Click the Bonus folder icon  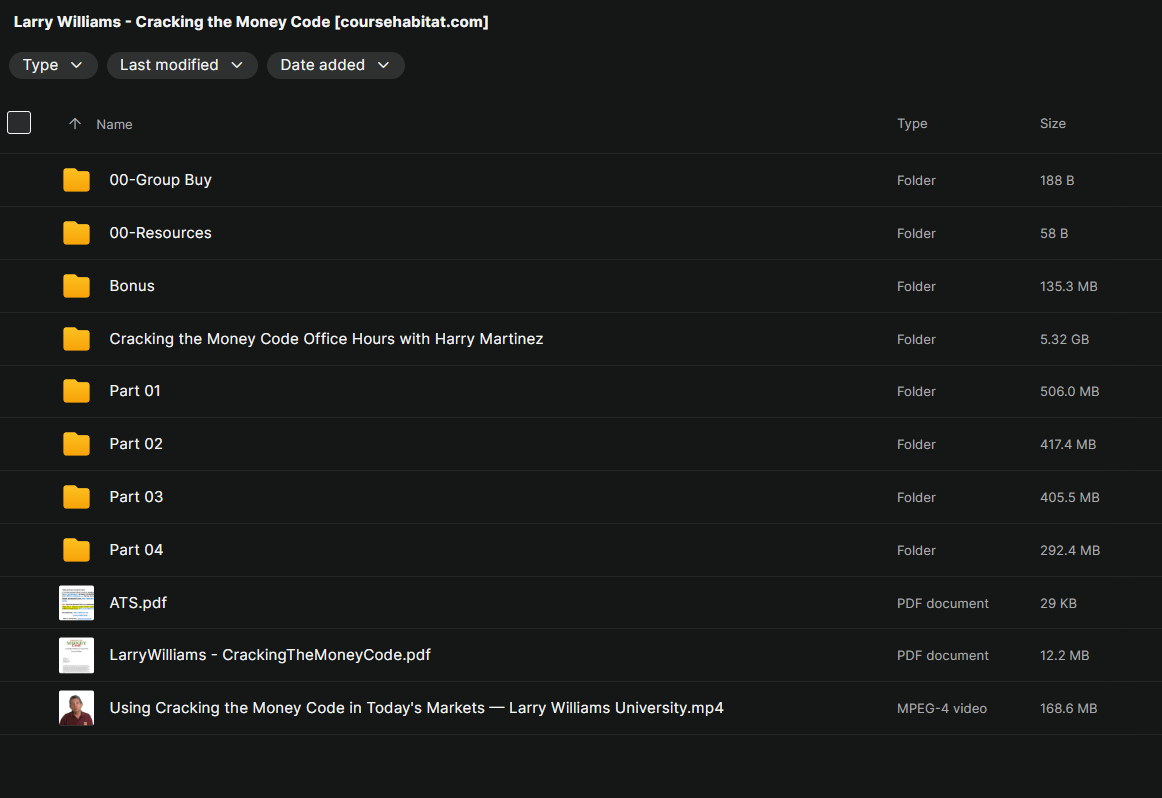[76, 286]
